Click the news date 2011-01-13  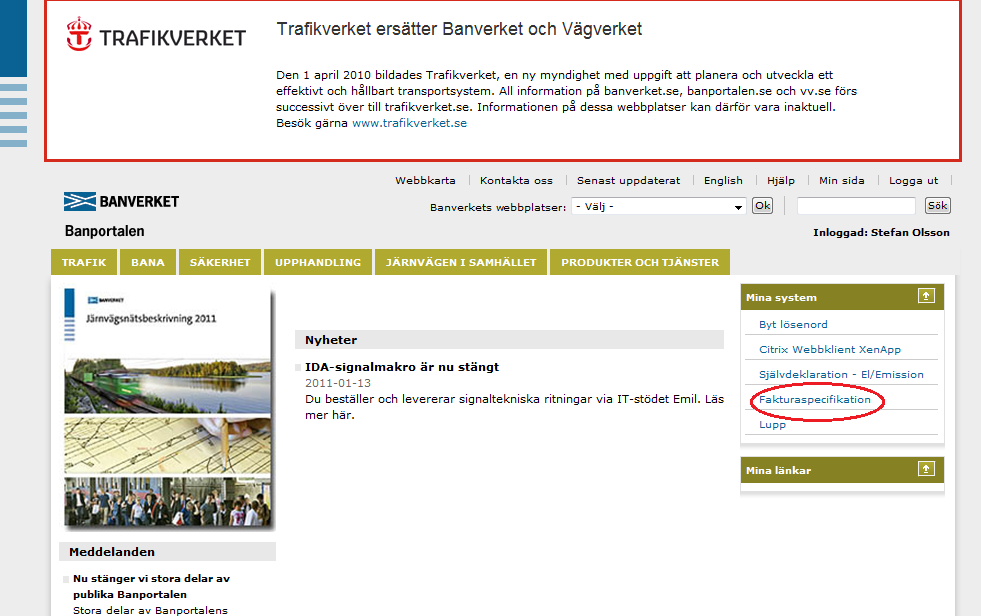[338, 383]
